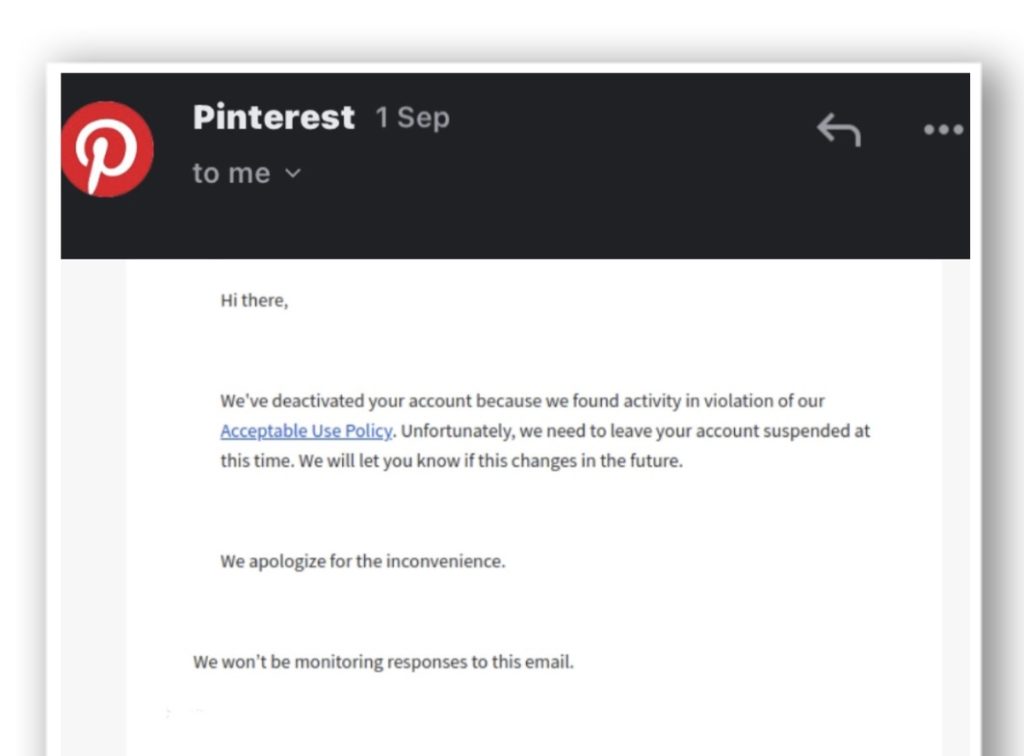1024x756 pixels.
Task: Click the word "activity" in the message
Action: point(651,401)
